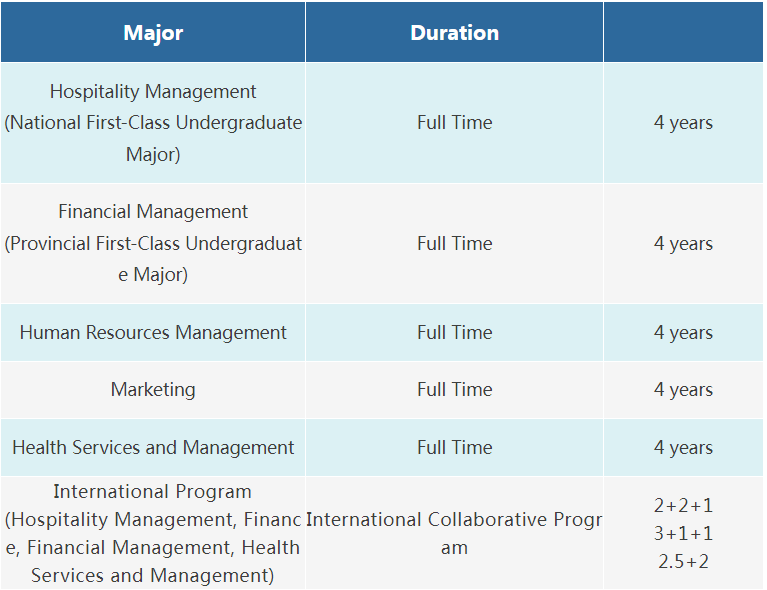Screen dimensions: 767x590
Task: Select the Human Resources Management cell
Action: coord(153,333)
